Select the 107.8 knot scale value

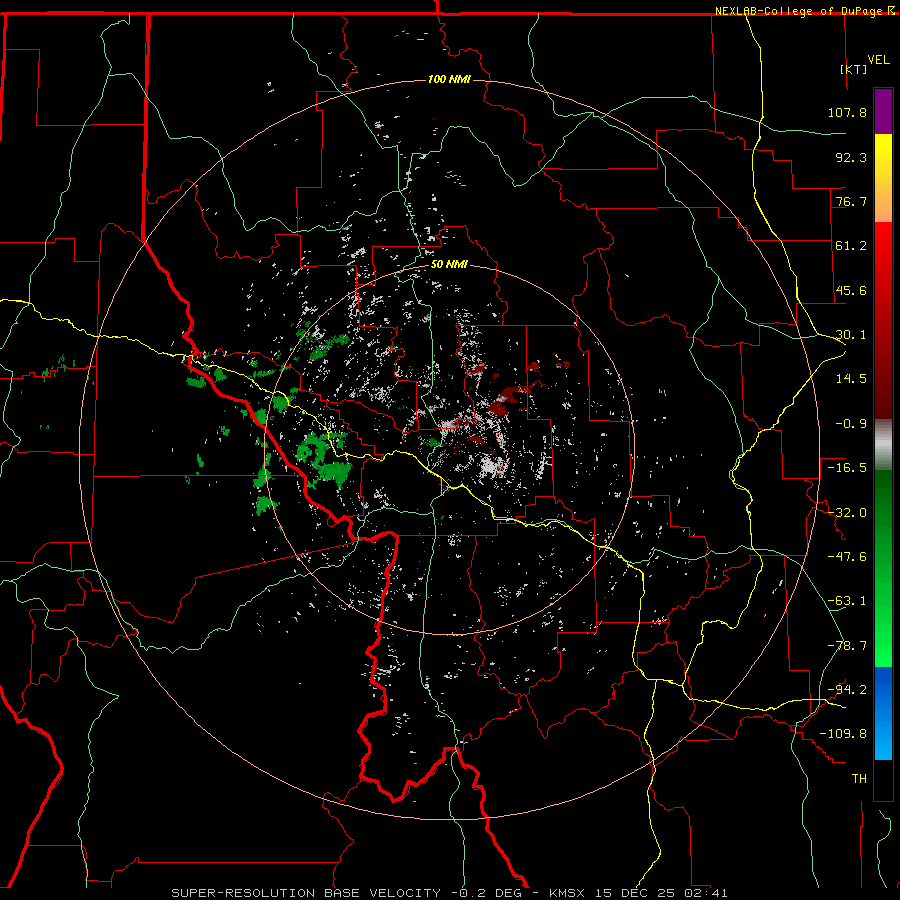(x=847, y=112)
